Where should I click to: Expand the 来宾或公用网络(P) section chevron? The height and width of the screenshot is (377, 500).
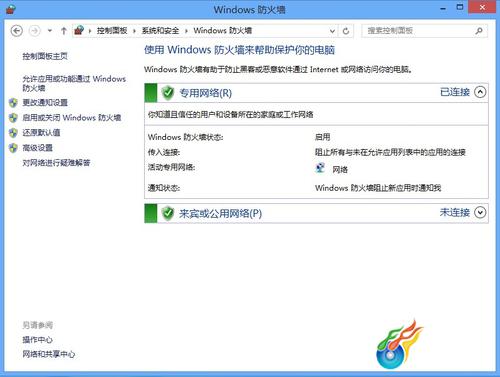pos(480,212)
